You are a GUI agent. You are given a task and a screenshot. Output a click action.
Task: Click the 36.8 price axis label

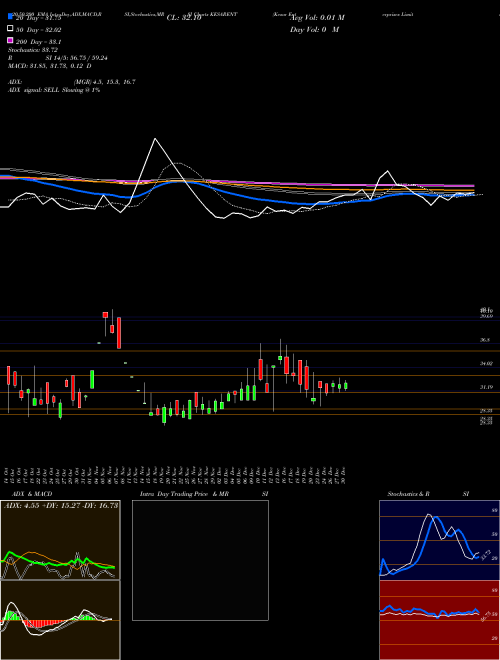tap(485, 339)
